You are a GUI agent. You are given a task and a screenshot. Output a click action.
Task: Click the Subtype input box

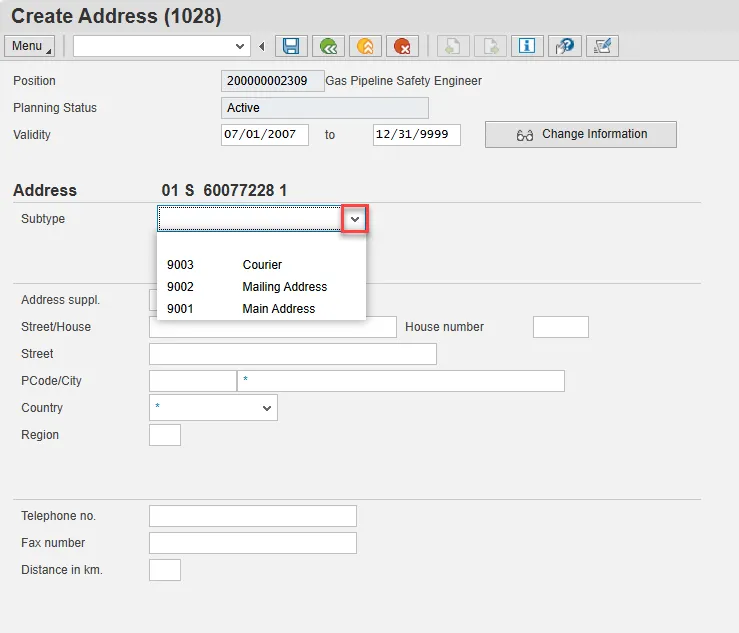[249, 219]
